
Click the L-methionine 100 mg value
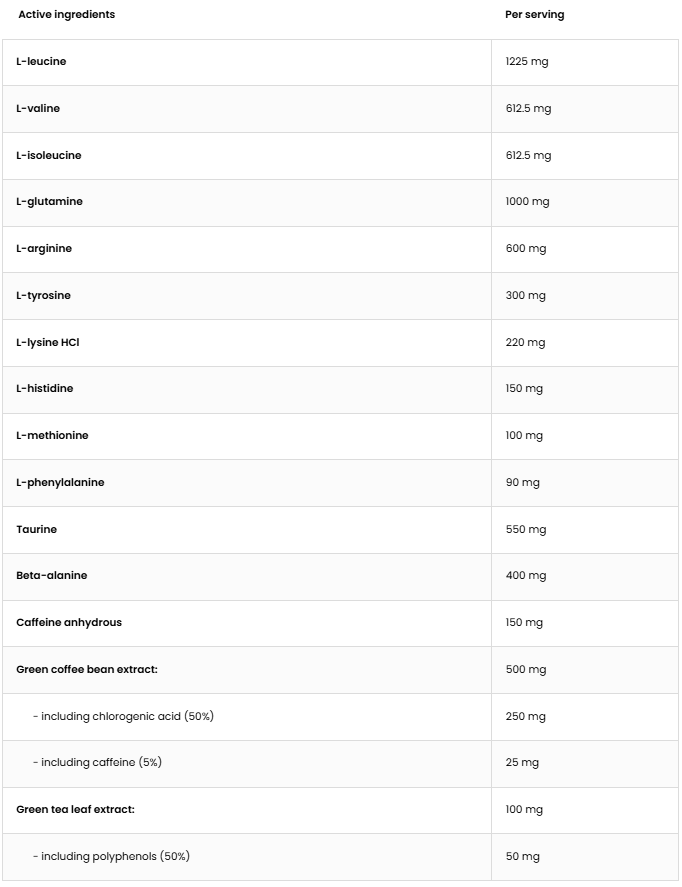coord(524,436)
